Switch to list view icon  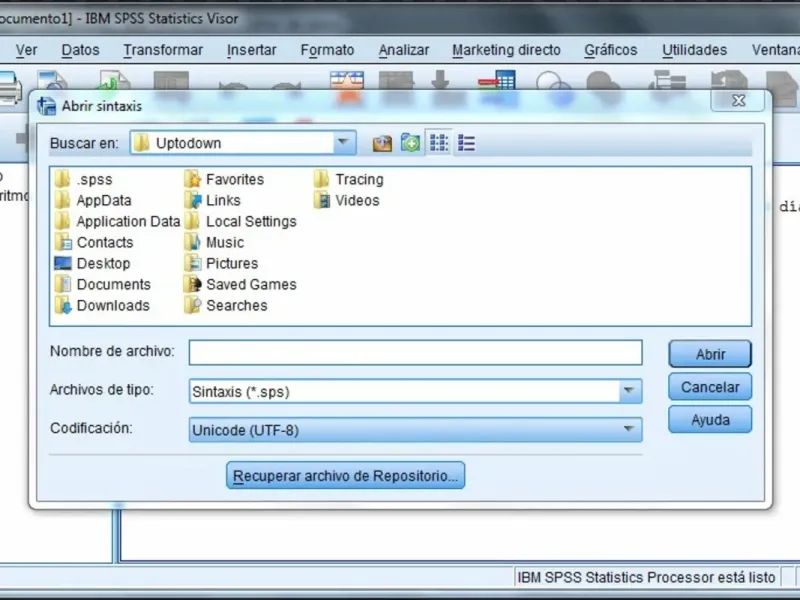pos(439,143)
